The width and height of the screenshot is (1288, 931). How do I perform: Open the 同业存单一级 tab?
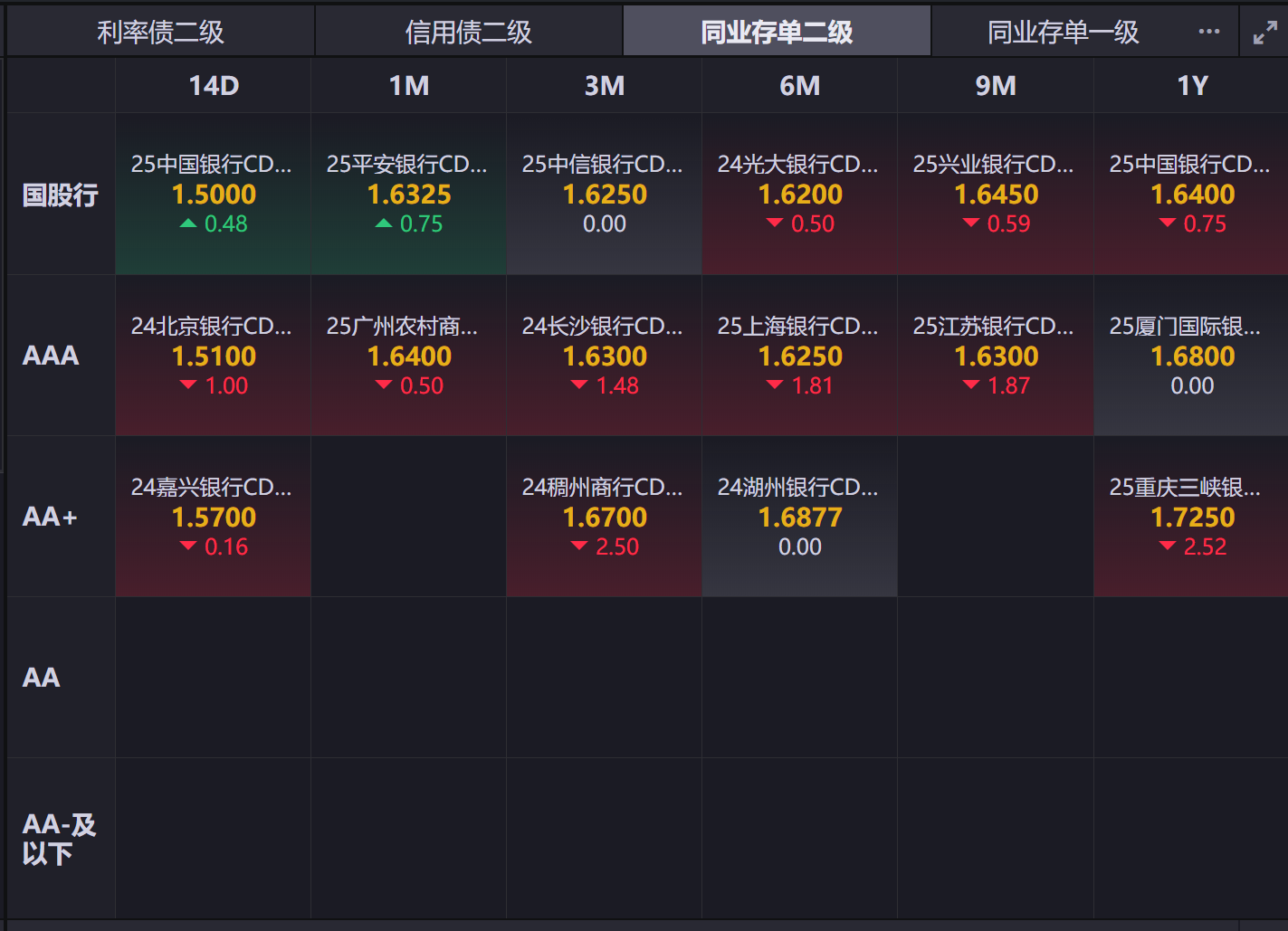click(1063, 32)
